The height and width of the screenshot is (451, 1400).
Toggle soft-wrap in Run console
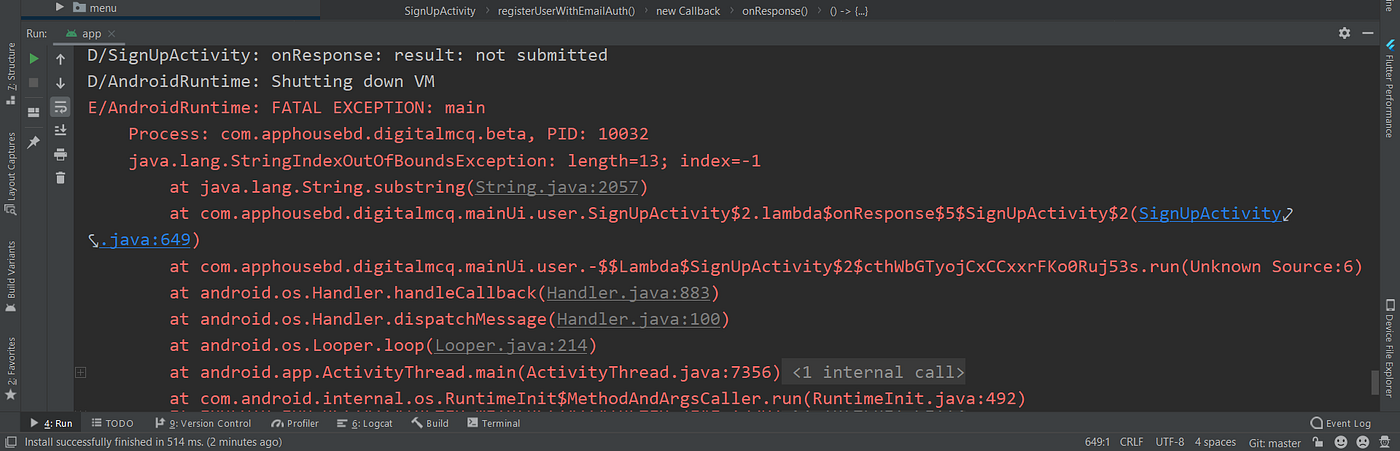(x=61, y=106)
